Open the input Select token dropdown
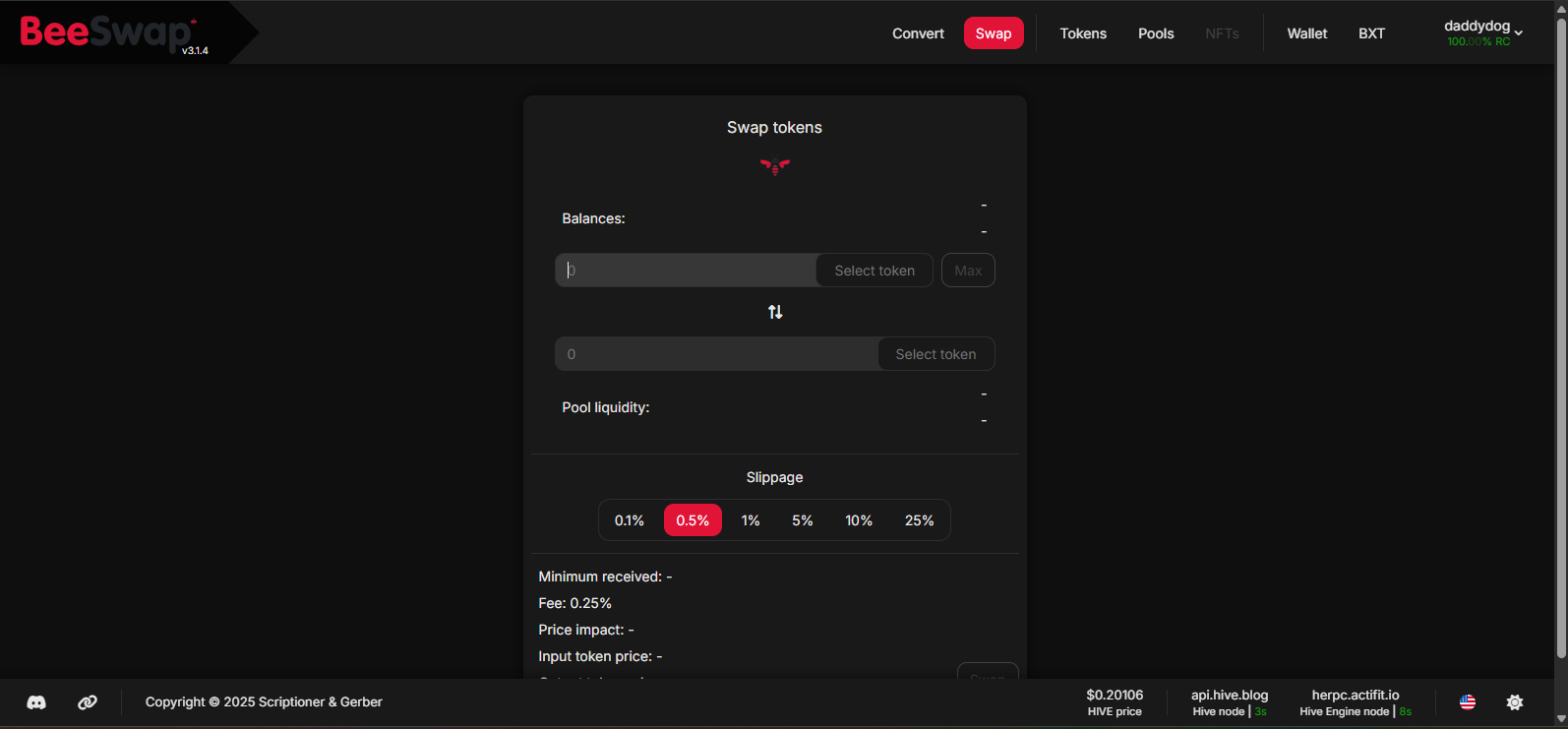 (x=874, y=271)
